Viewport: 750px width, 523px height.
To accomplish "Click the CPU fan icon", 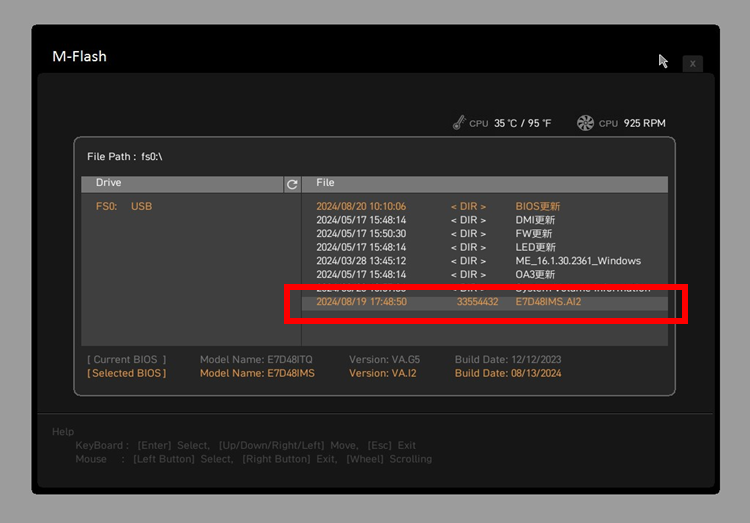I will (x=585, y=123).
